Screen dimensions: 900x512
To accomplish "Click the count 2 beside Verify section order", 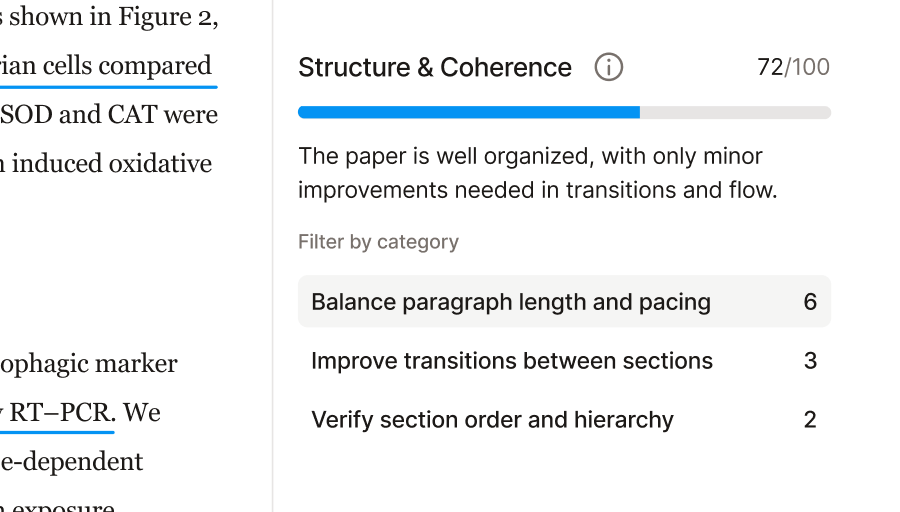I will click(x=810, y=420).
